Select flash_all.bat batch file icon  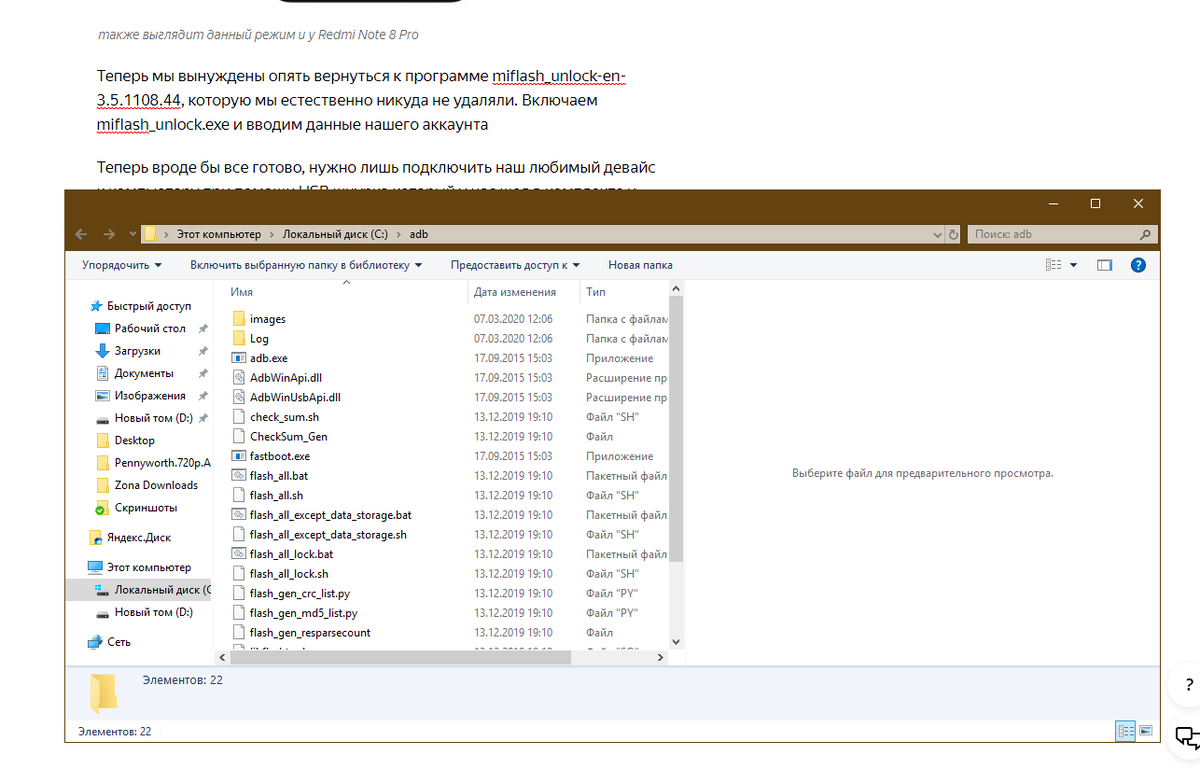238,476
